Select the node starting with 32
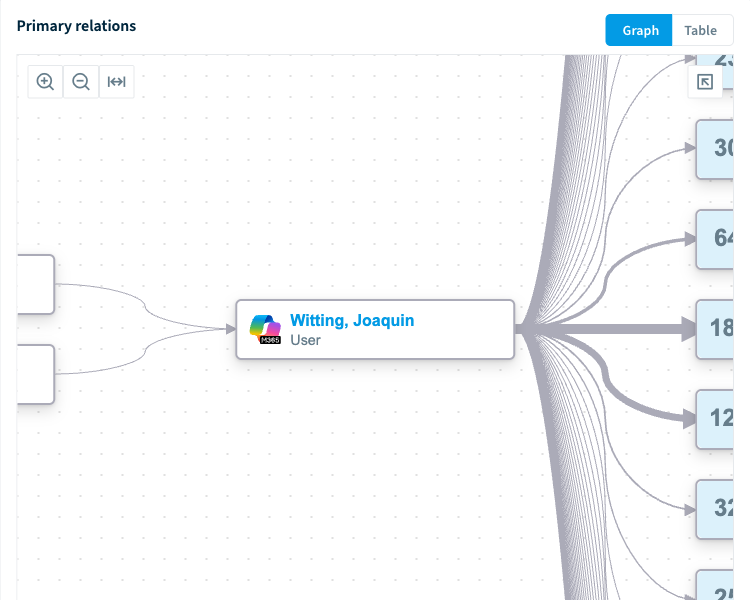750x600 pixels. 715,510
